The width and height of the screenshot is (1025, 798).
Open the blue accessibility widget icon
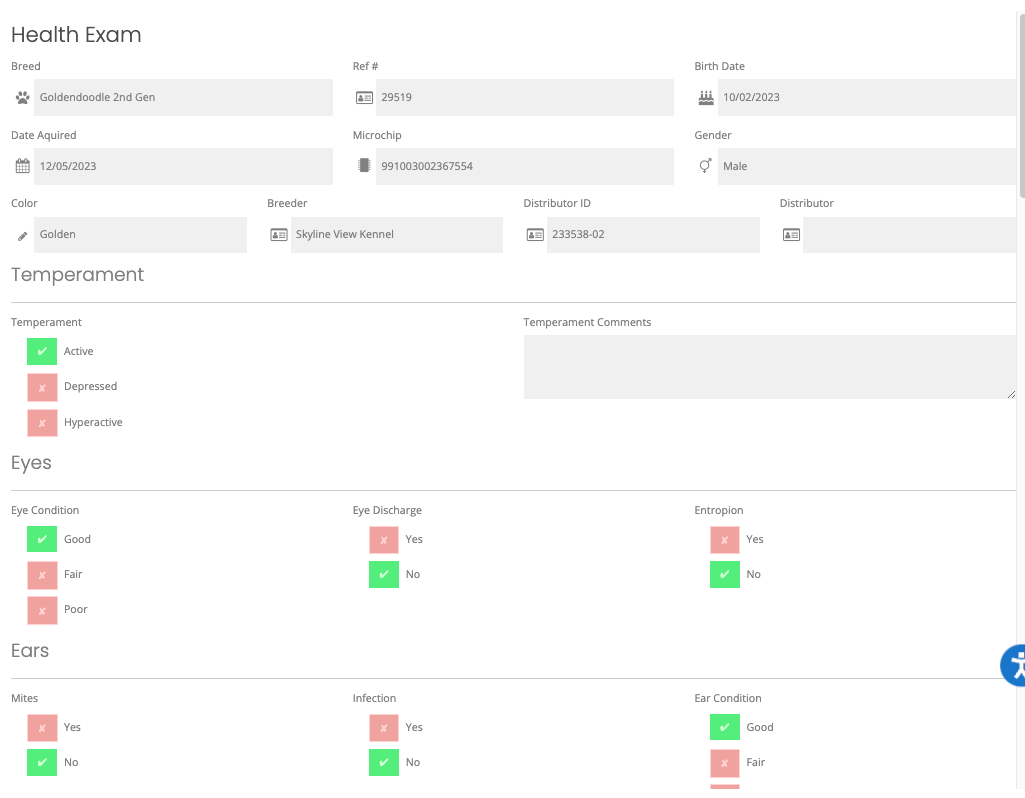[x=1015, y=665]
